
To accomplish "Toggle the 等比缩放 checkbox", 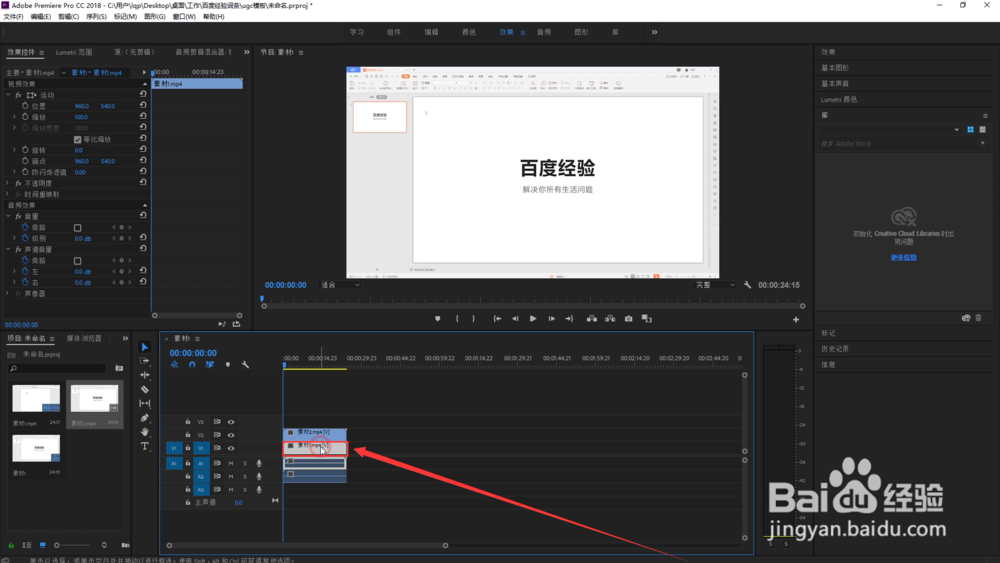I will coord(78,139).
